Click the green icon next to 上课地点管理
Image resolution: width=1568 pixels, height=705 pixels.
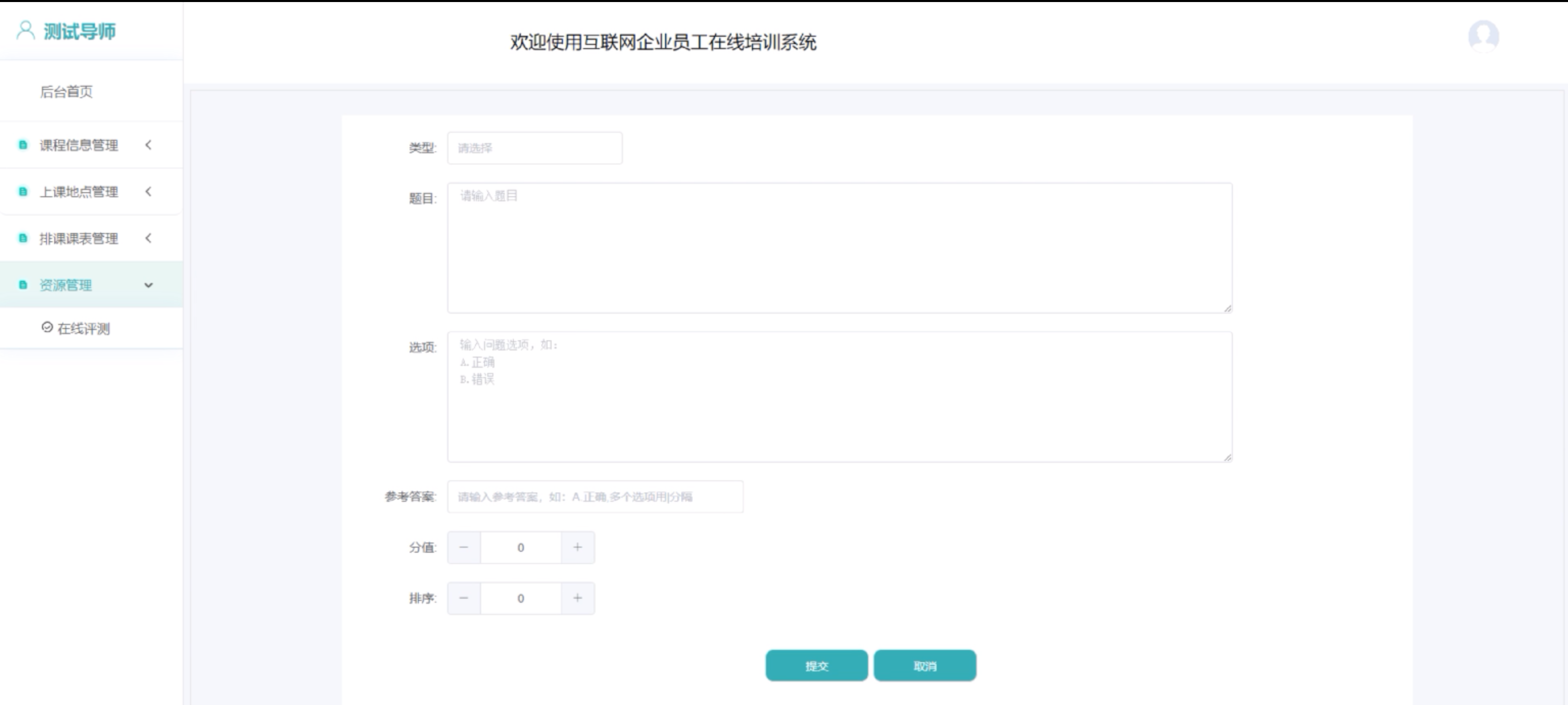pos(23,192)
